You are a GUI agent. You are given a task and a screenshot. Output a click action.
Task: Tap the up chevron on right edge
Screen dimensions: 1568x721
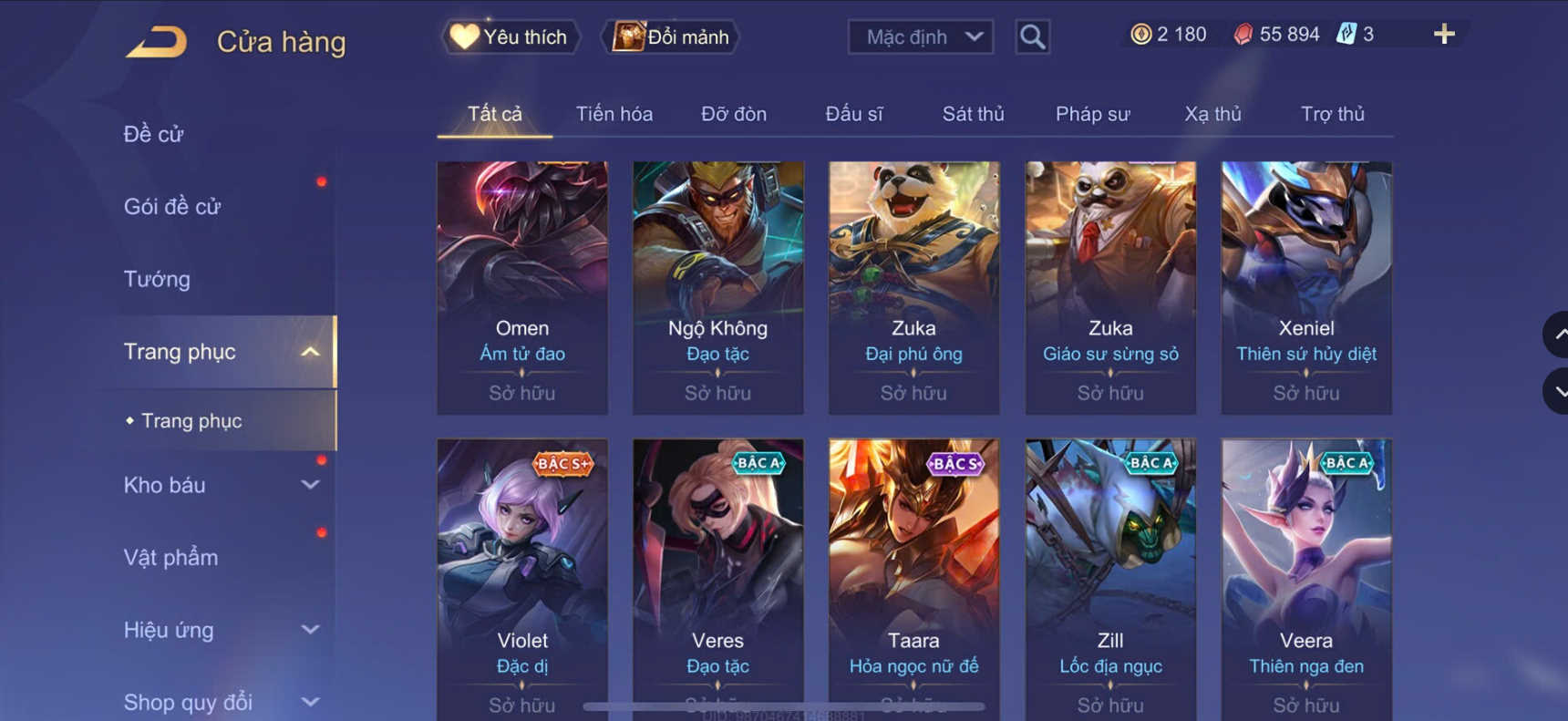[x=1556, y=335]
